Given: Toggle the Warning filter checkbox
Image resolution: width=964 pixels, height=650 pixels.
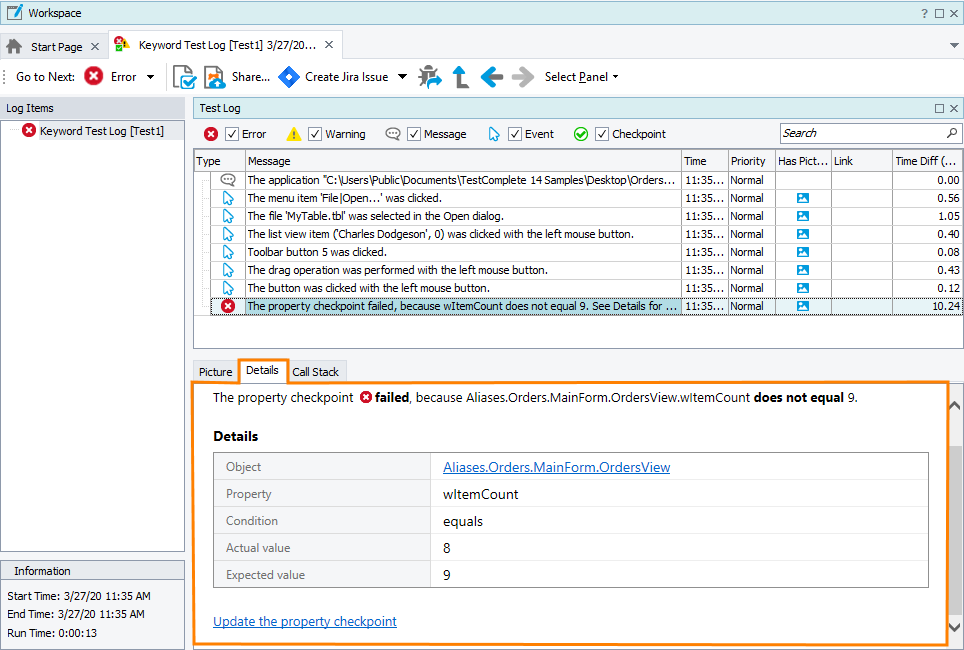Looking at the screenshot, I should 315,134.
